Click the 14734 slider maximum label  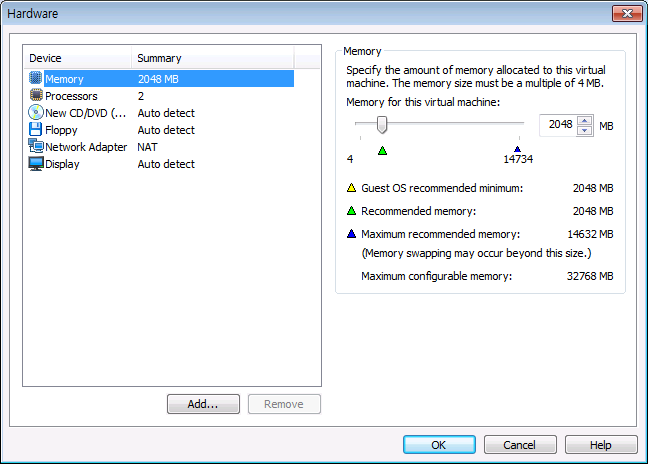[518, 159]
